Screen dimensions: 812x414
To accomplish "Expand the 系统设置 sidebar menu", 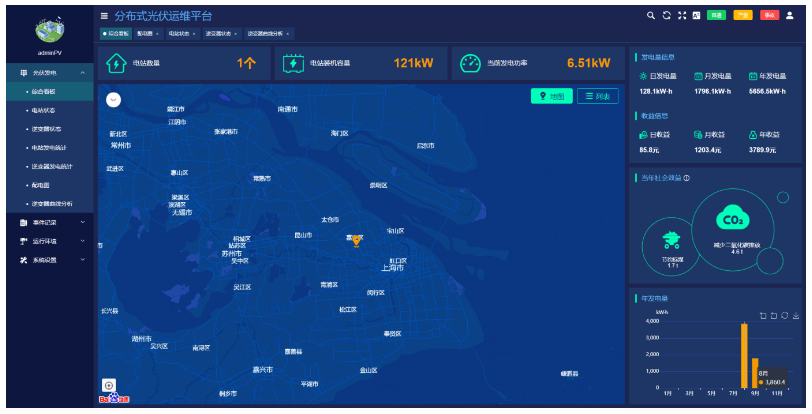I will tap(48, 260).
